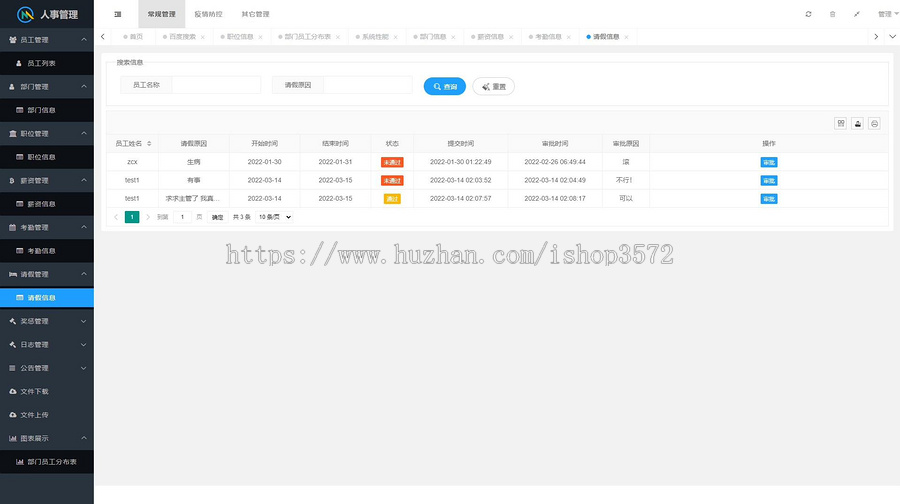Image resolution: width=900 pixels, height=504 pixels.
Task: Switch to 疫情防控 top tab
Action: (208, 14)
